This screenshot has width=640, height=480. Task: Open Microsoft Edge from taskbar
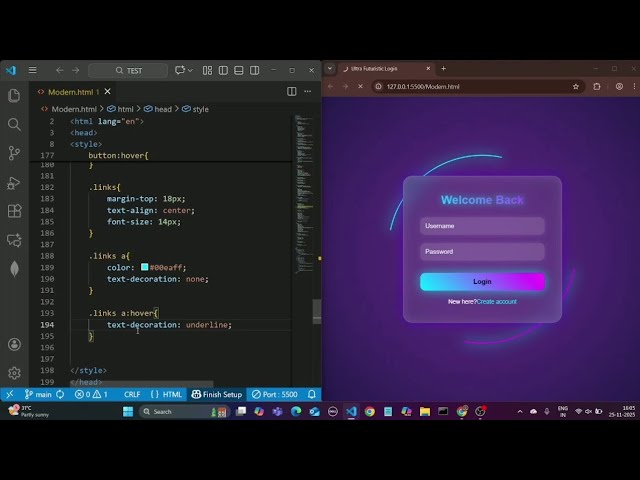(296, 411)
